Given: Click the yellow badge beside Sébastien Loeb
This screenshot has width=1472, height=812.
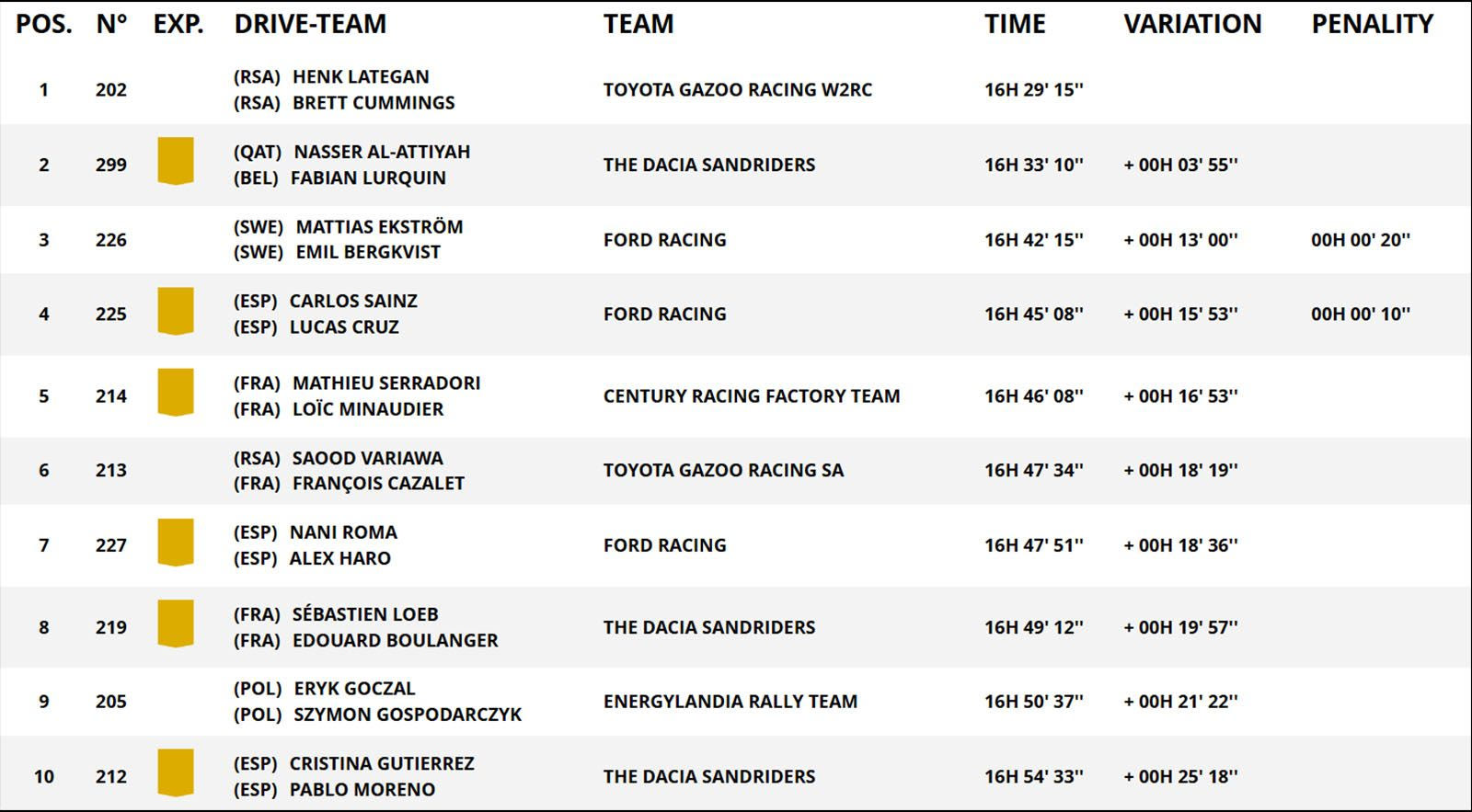Looking at the screenshot, I should (175, 623).
